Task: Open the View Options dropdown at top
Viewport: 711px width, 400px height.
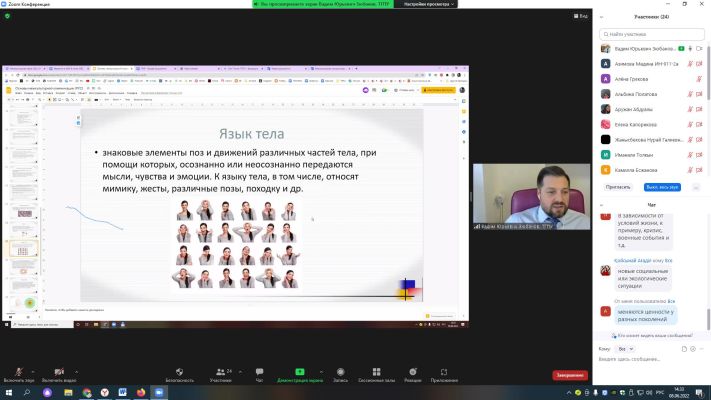Action: tap(429, 4)
